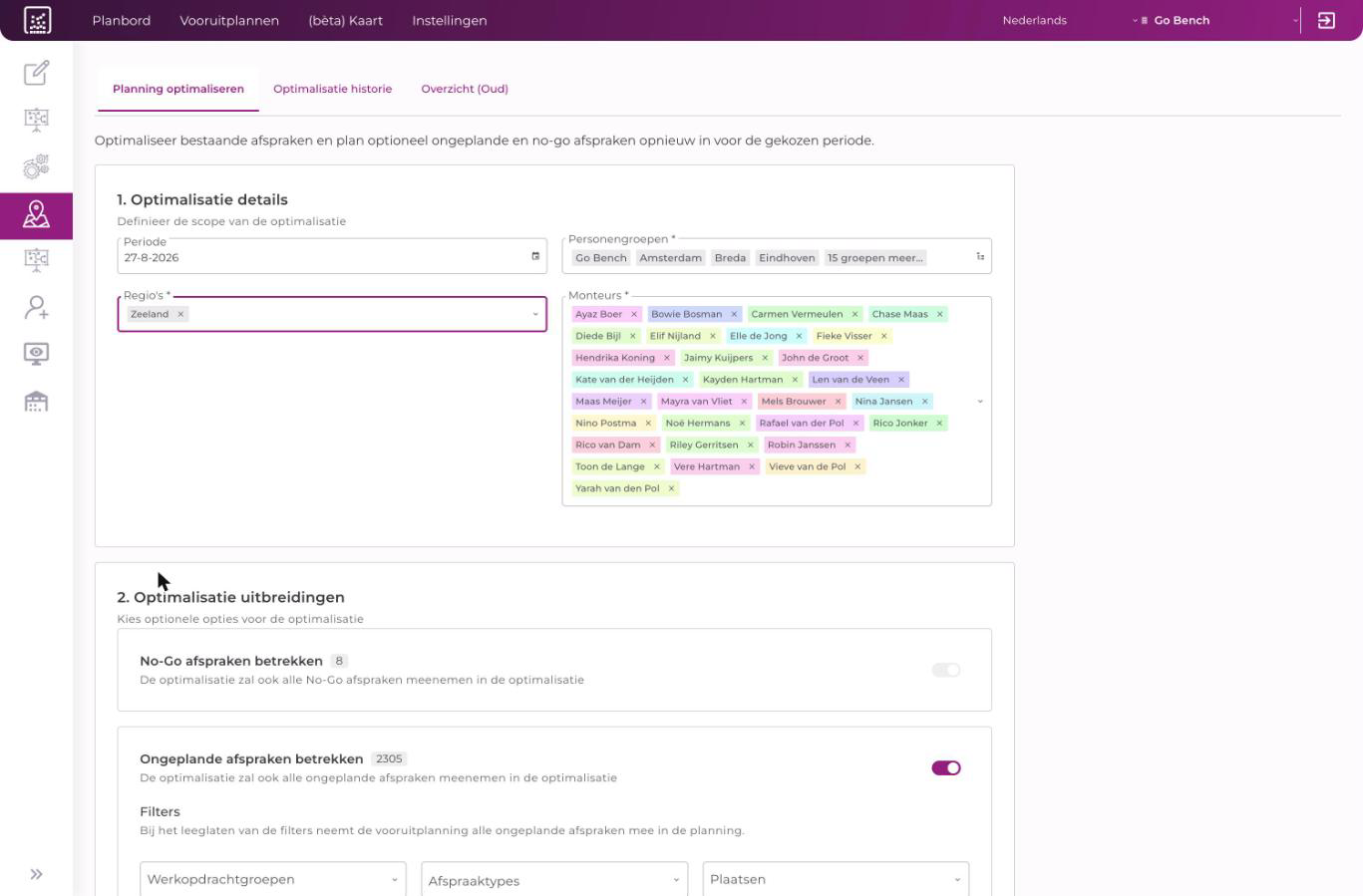Viewport: 1363px width, 896px height.
Task: Remove monteur John de Groot
Action: (x=860, y=358)
